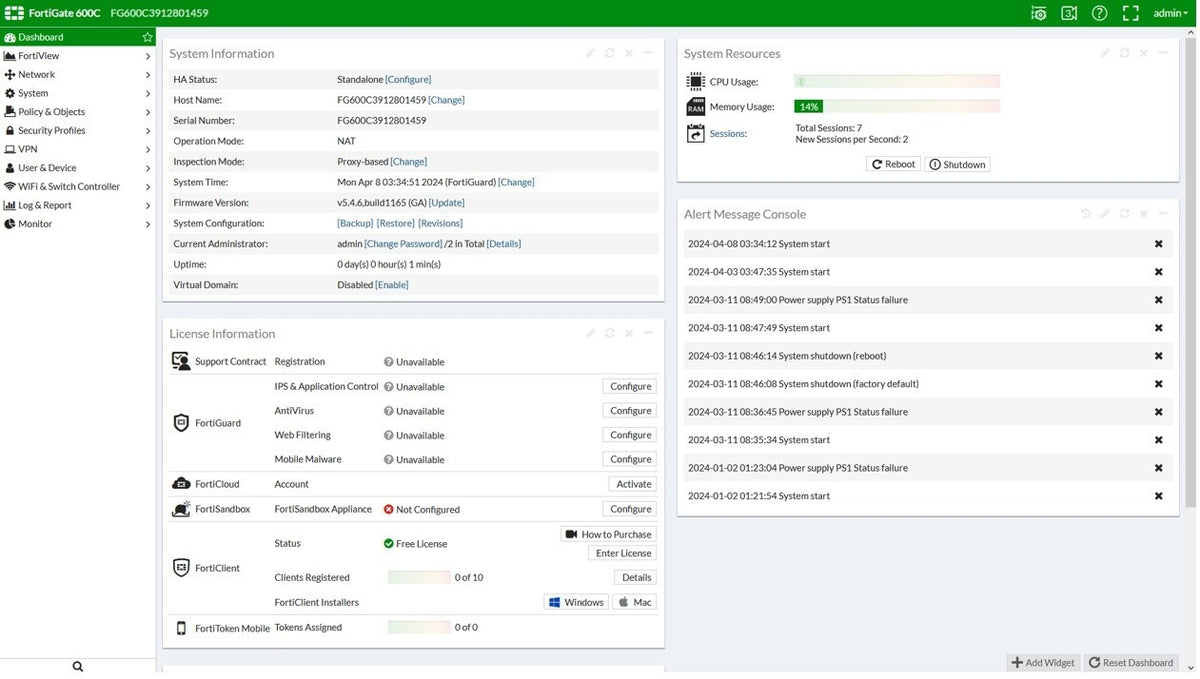Click the search icon below the sidebar
This screenshot has width=1200, height=679.
coord(78,667)
